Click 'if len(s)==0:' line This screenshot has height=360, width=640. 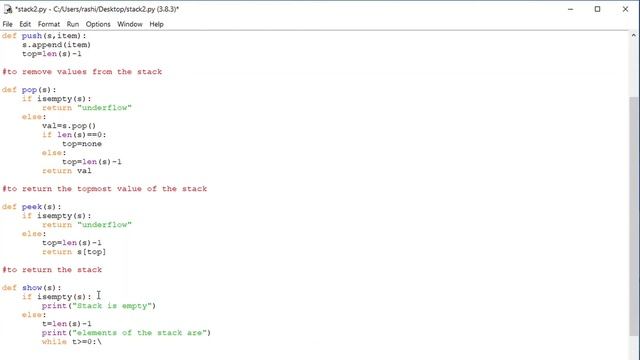coord(74,135)
